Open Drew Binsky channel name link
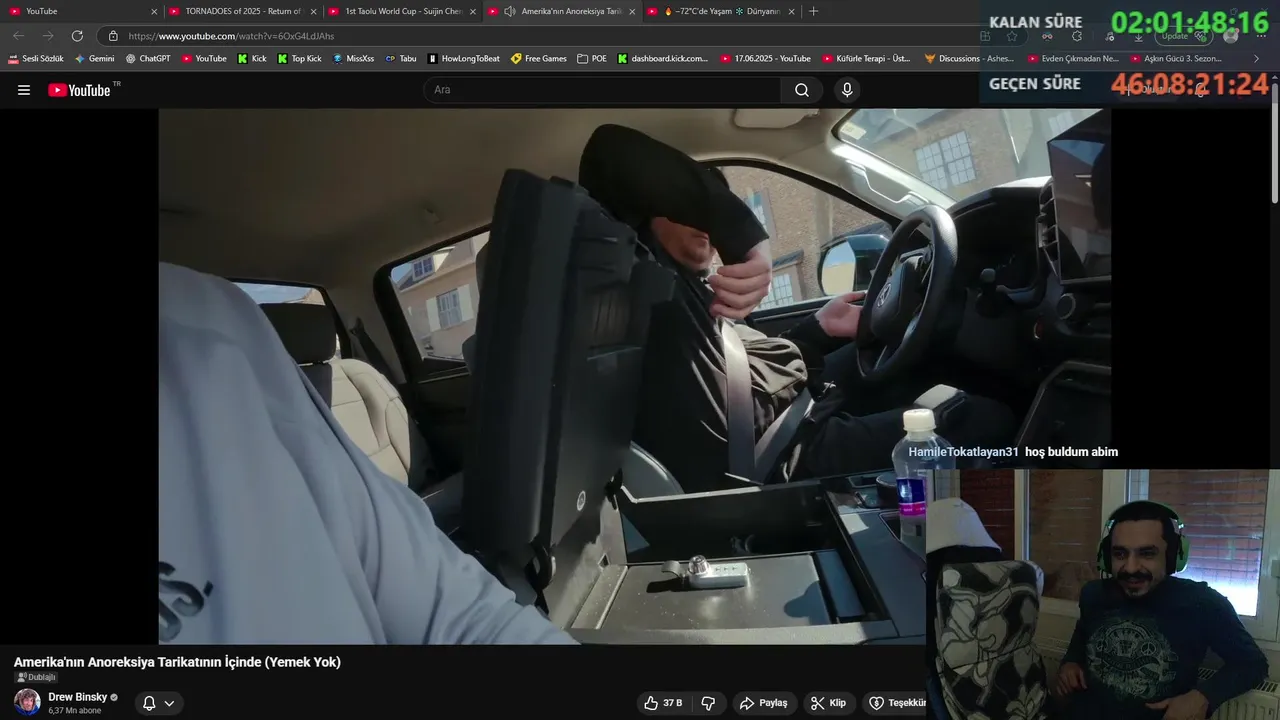 click(x=77, y=697)
